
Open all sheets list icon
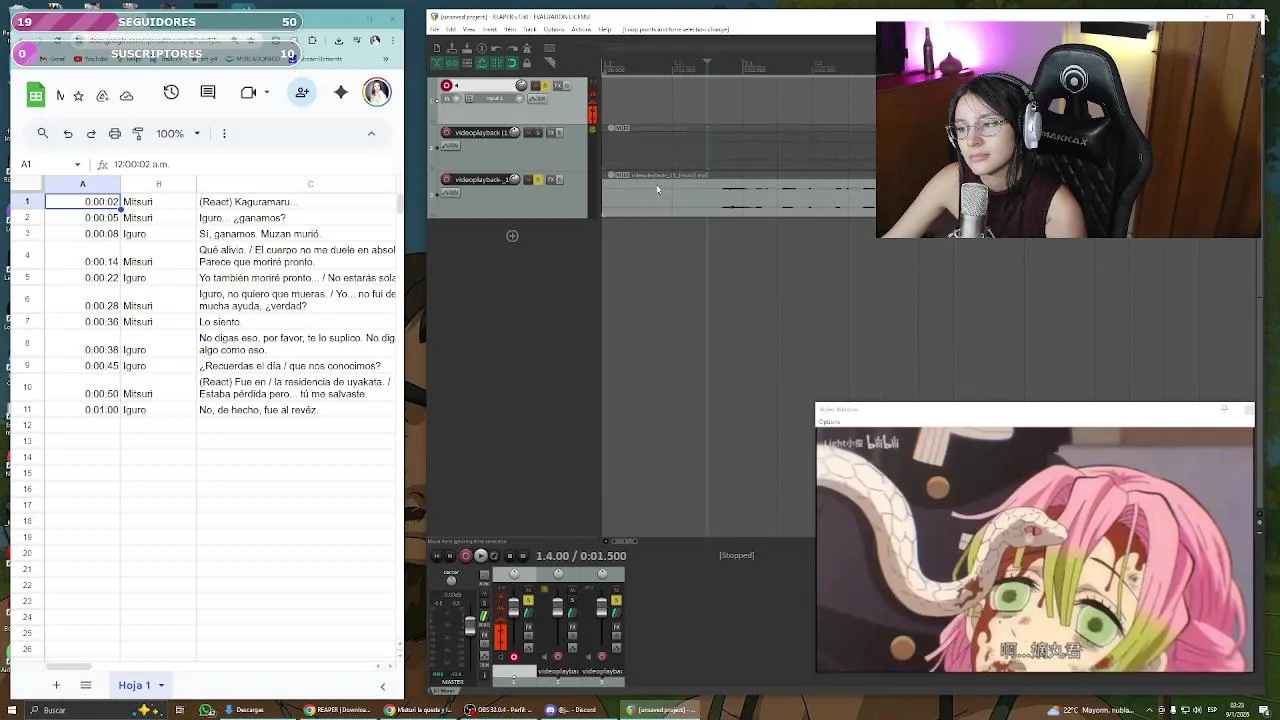click(x=86, y=685)
